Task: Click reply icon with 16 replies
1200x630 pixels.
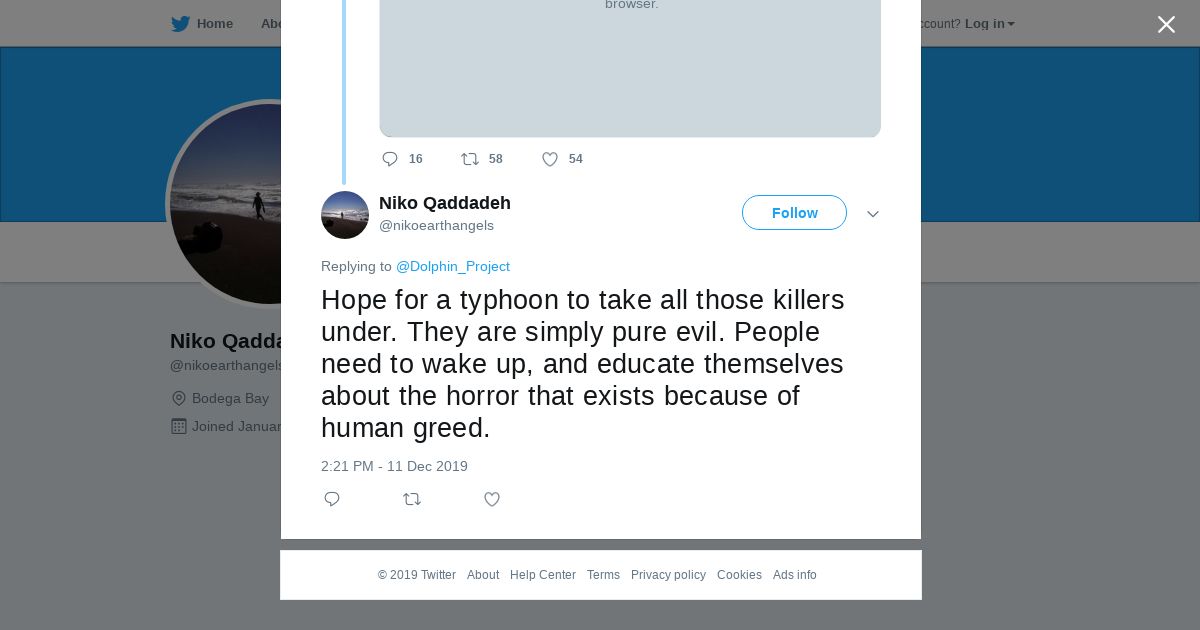Action: point(390,159)
